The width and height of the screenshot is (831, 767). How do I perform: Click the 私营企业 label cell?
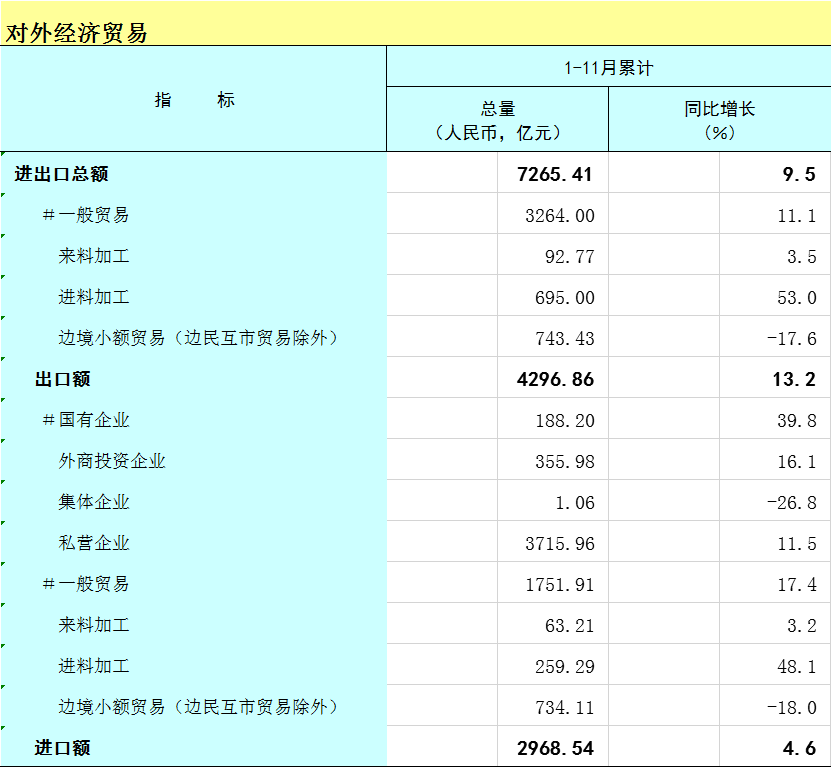tap(94, 543)
